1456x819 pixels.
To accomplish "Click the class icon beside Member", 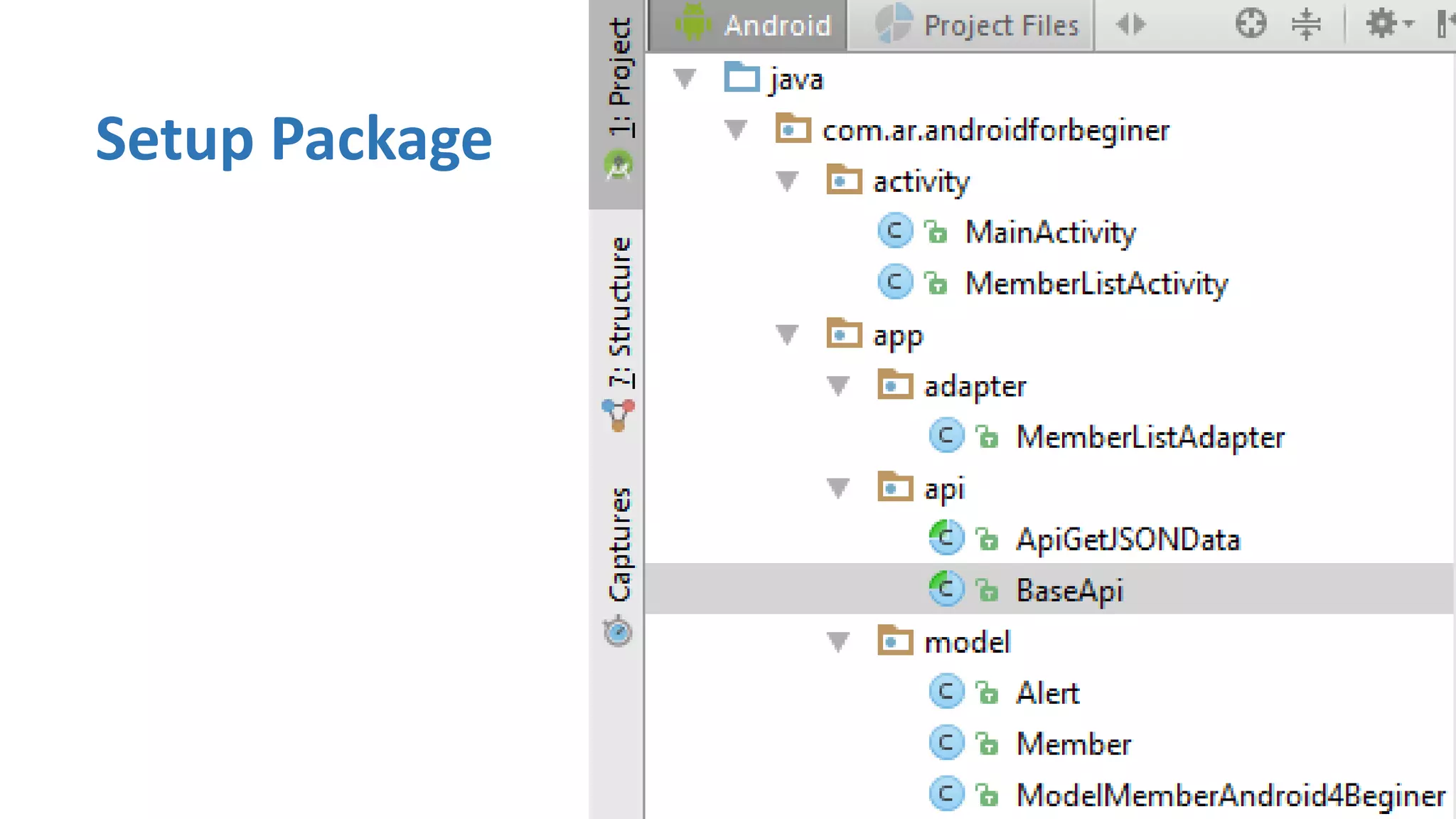I will click(x=946, y=742).
